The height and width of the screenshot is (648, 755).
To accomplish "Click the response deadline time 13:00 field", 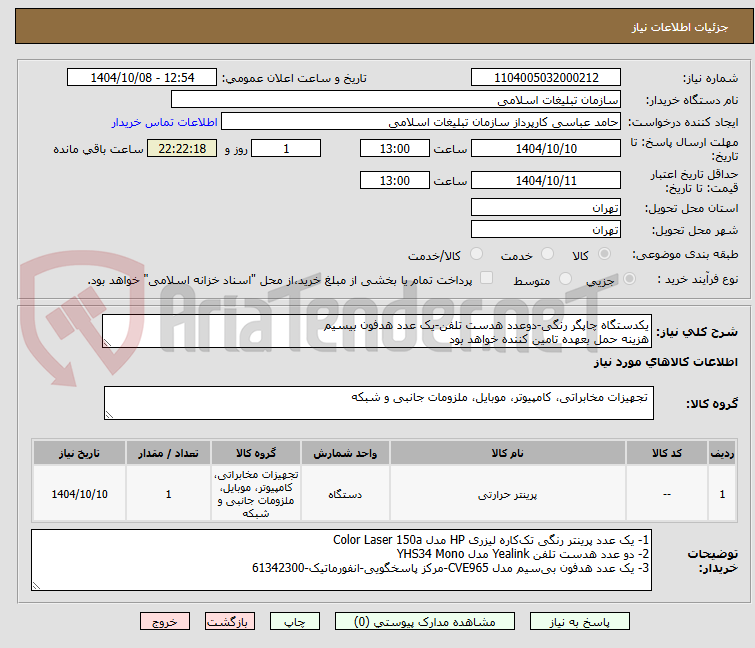I will [395, 148].
